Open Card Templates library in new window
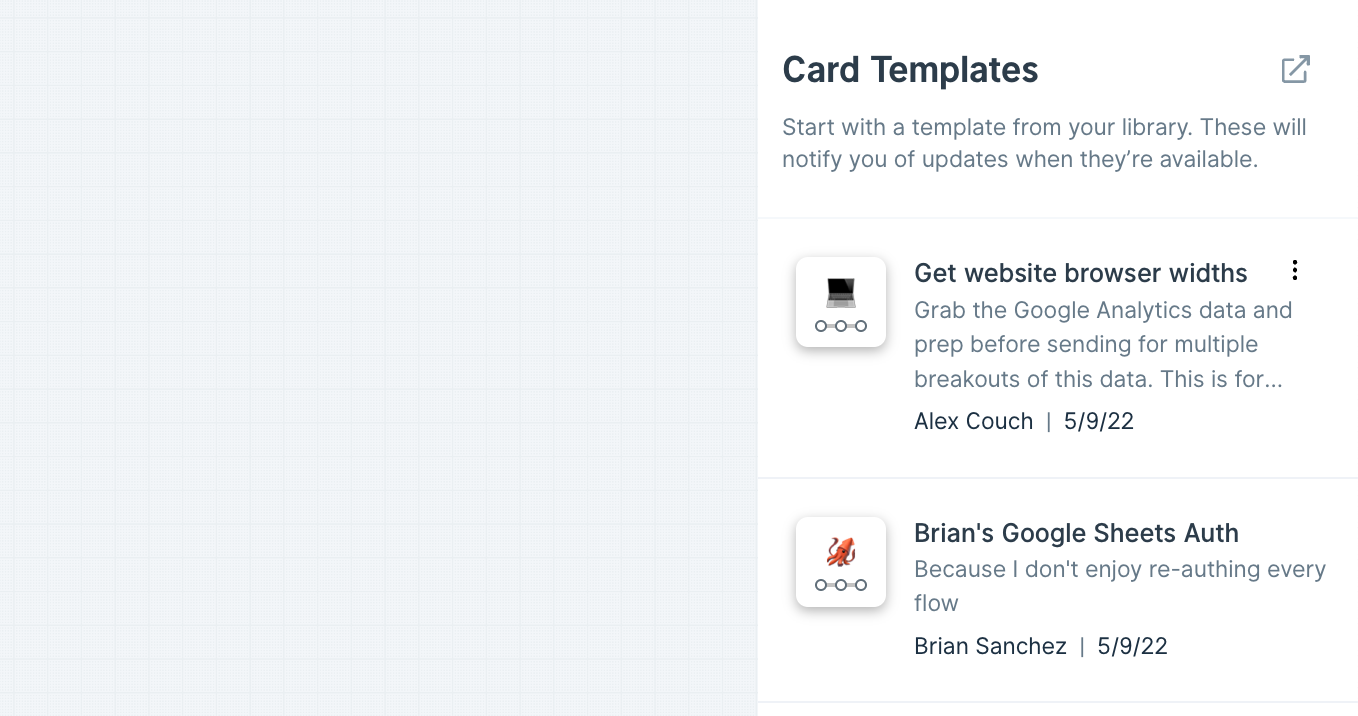 pos(1295,69)
